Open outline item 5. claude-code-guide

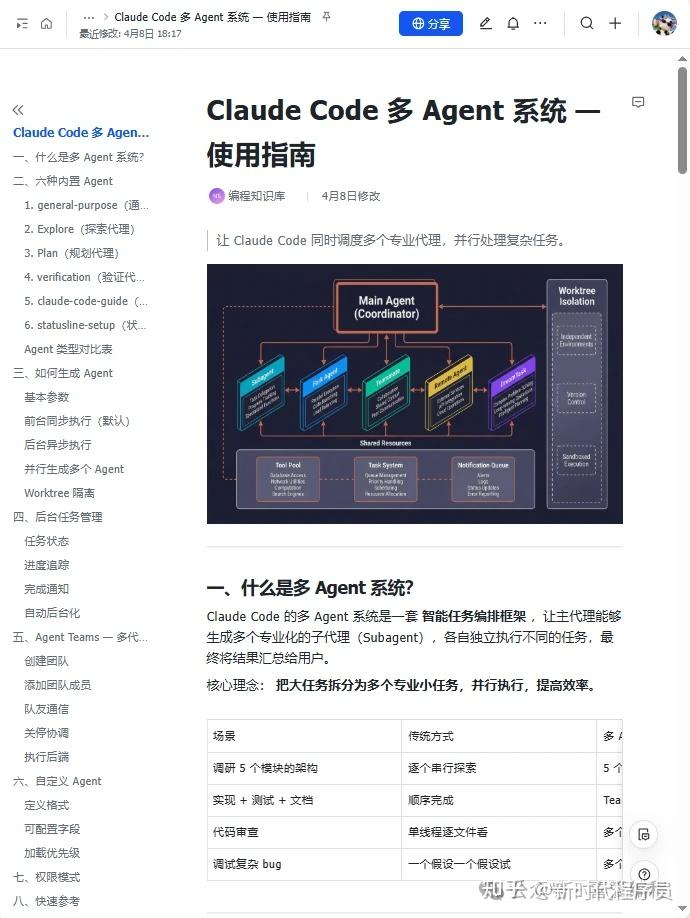(x=86, y=301)
